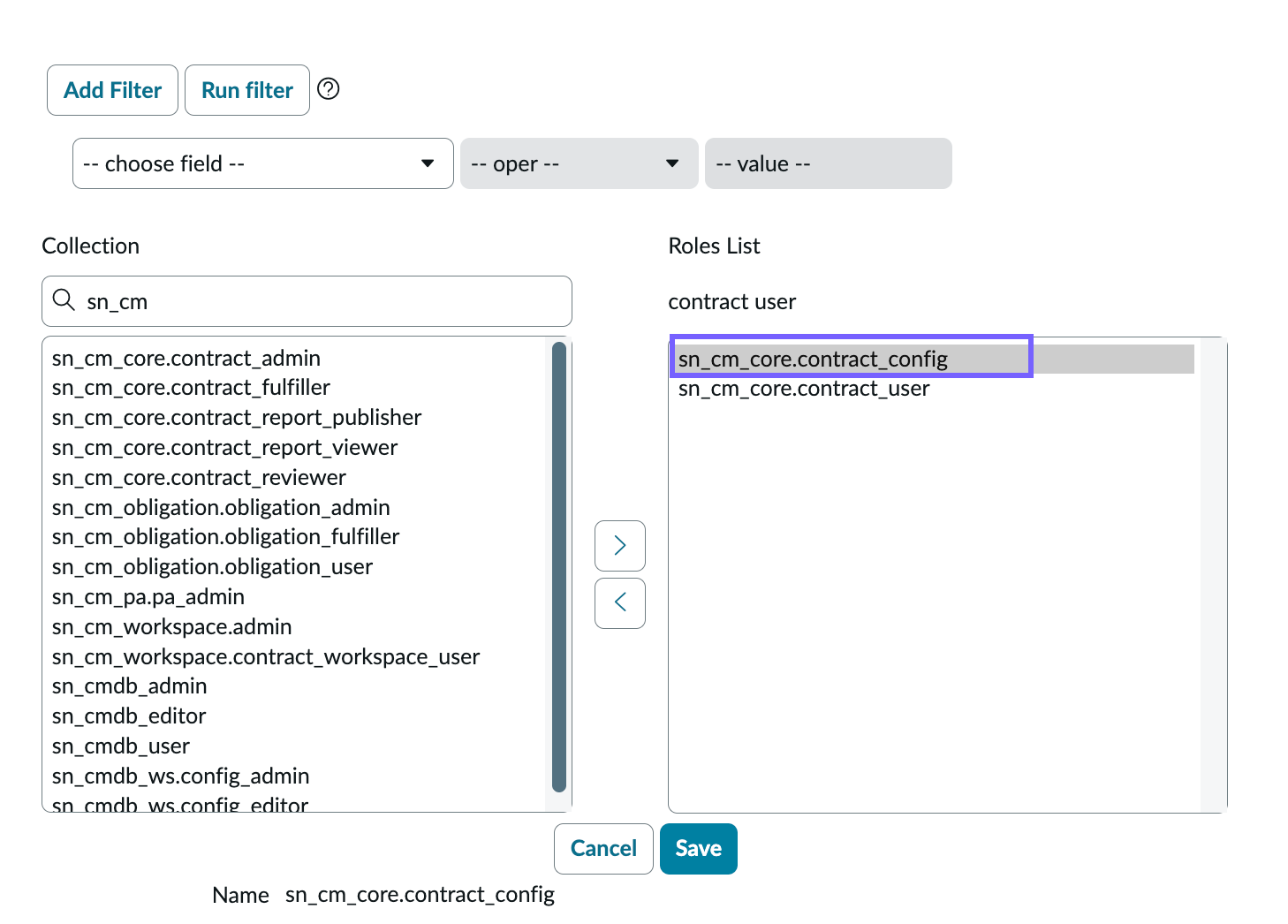The height and width of the screenshot is (924, 1288).
Task: Click the Collection list scrollbar
Action: 558,567
